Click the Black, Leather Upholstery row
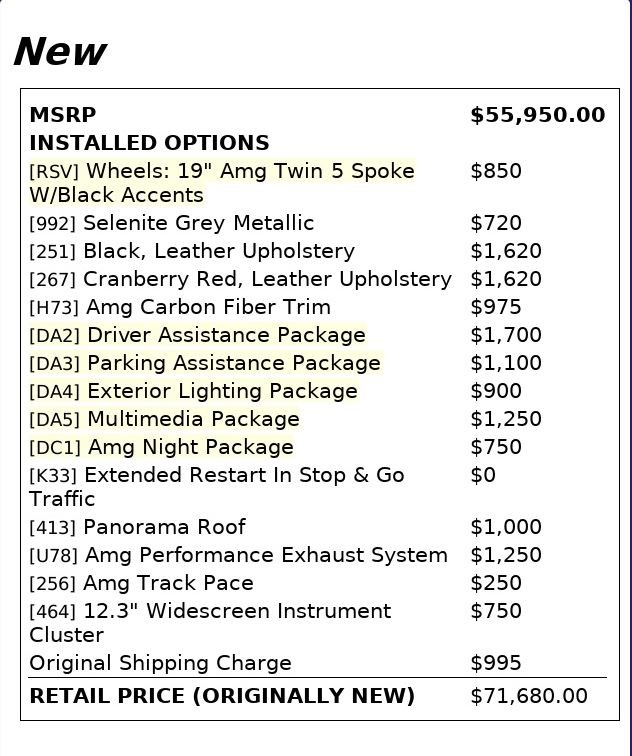 click(318, 251)
